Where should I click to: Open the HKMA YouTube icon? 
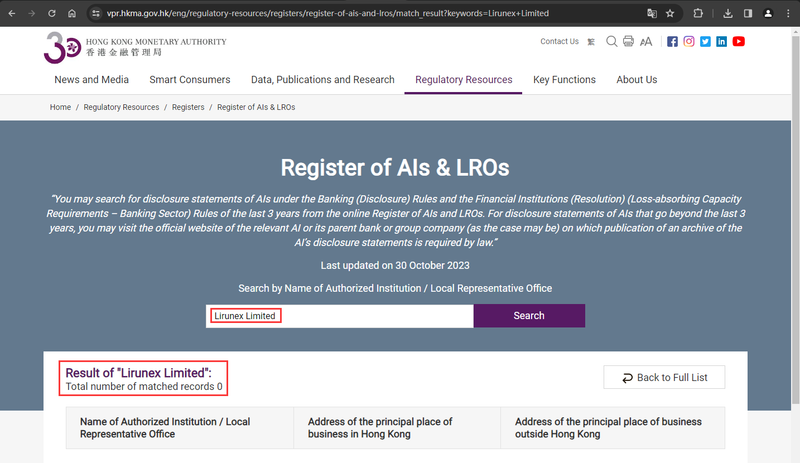(x=738, y=41)
